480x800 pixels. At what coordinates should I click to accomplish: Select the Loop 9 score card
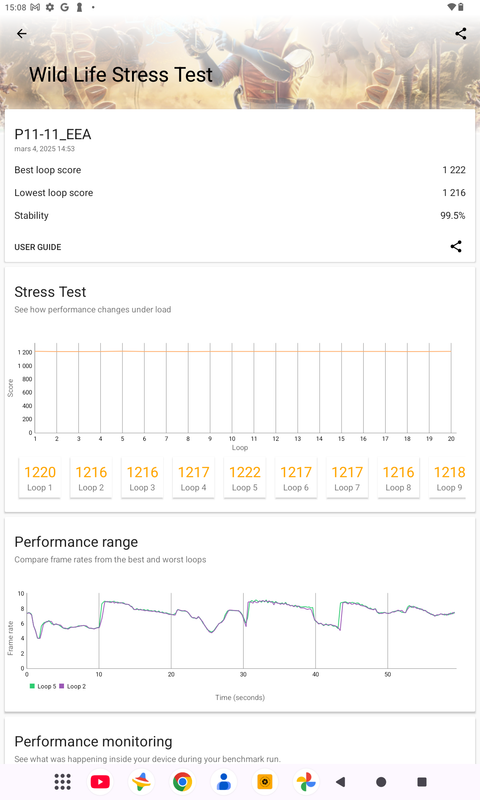(449, 478)
